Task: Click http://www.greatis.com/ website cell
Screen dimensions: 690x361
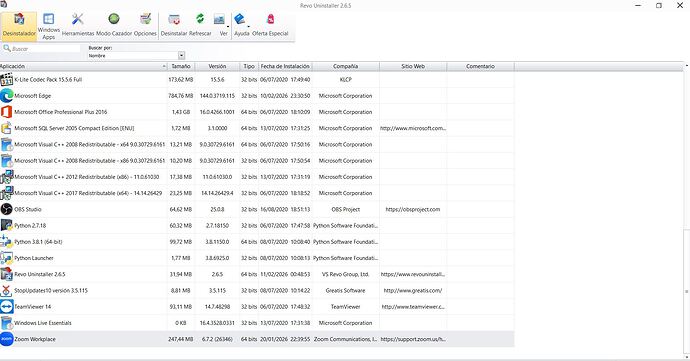Action: [x=413, y=291]
